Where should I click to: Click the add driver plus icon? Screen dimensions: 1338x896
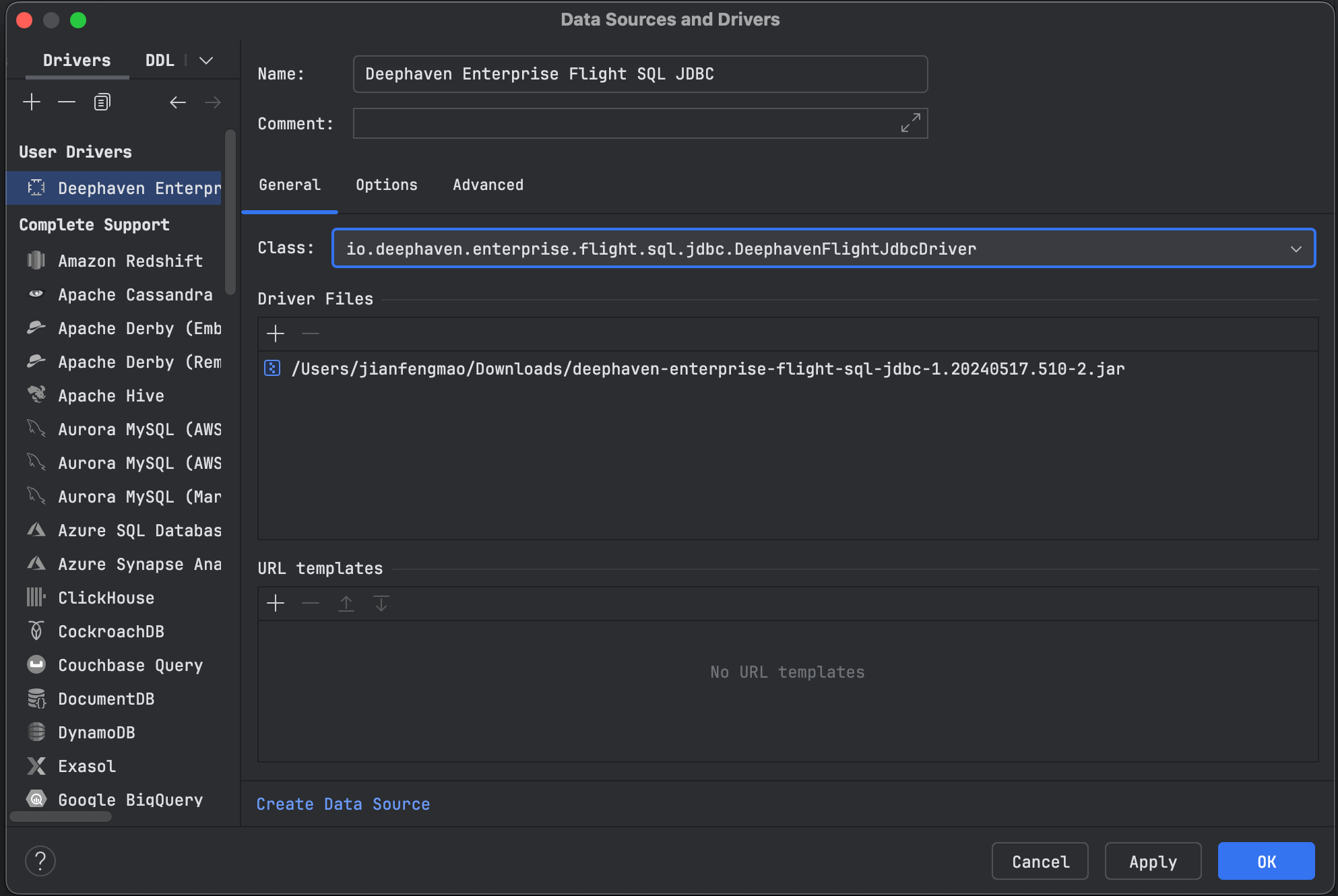click(32, 102)
